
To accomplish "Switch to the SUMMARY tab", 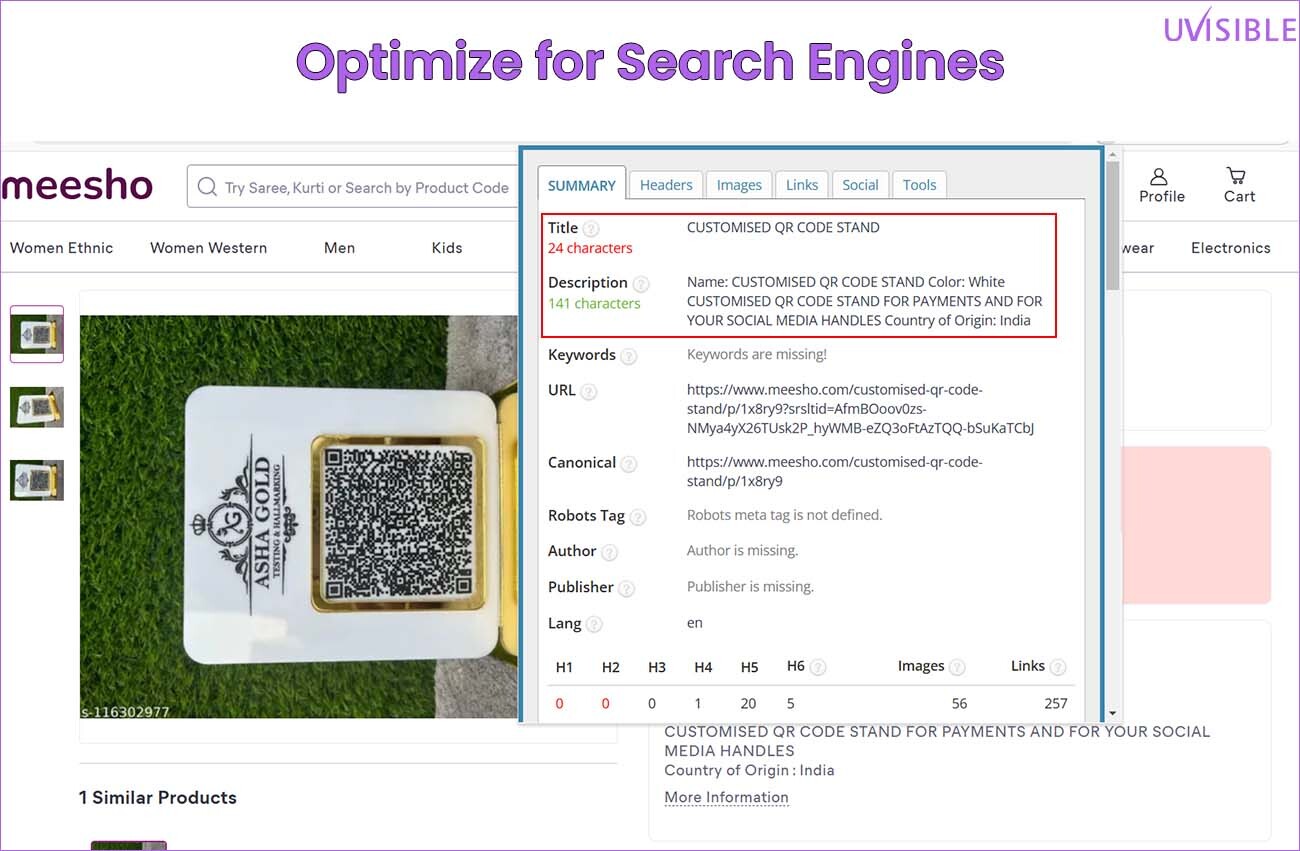I will tap(582, 185).
